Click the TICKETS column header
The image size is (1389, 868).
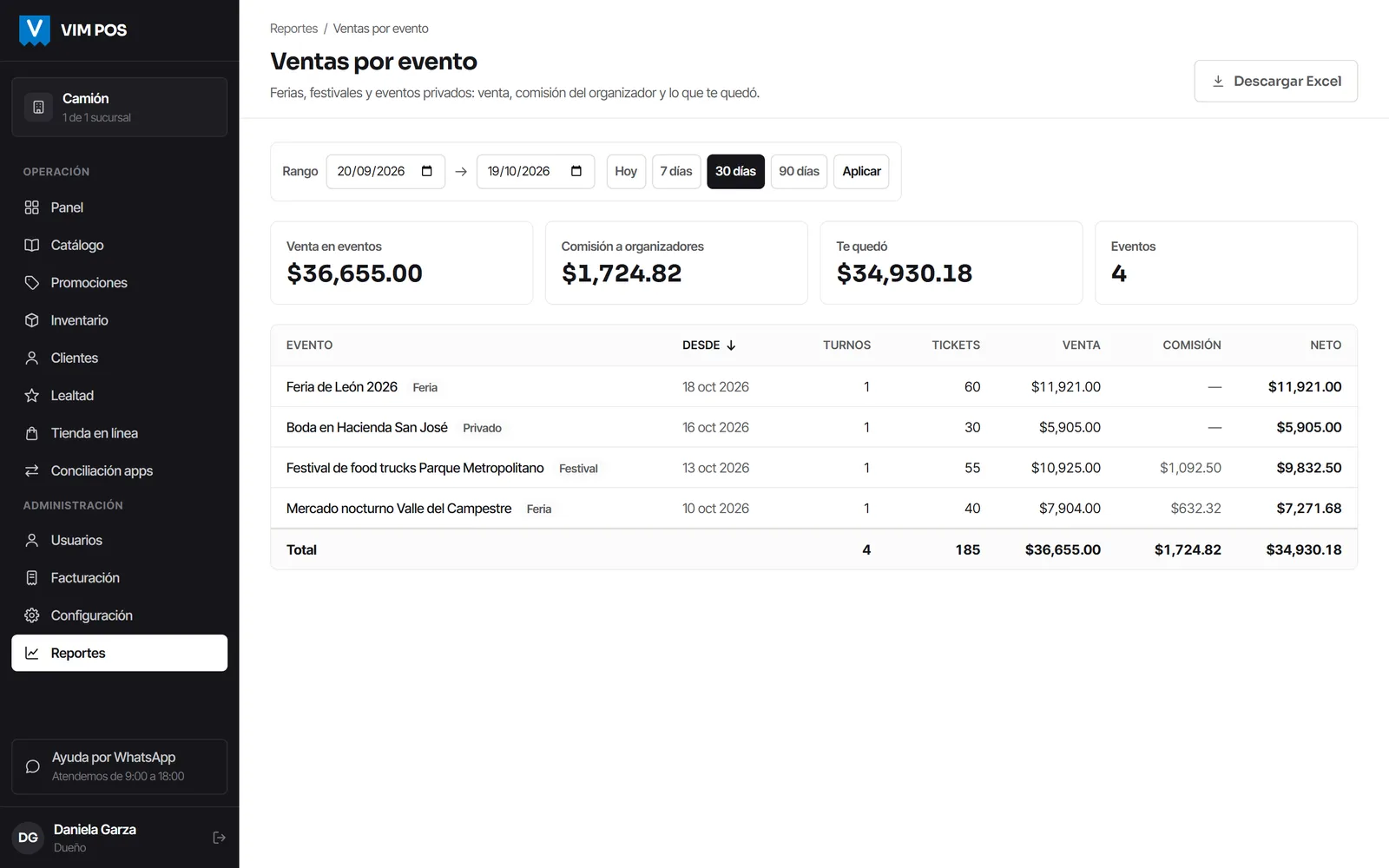point(956,345)
